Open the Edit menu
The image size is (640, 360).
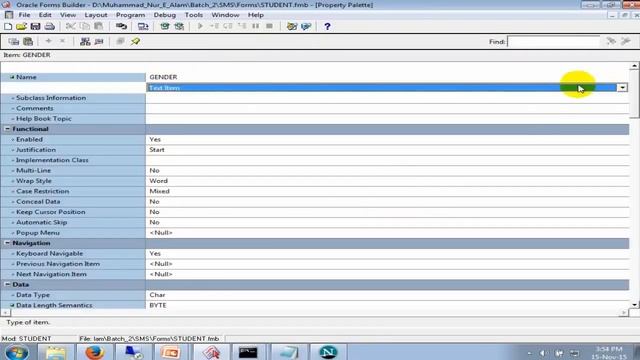45,15
